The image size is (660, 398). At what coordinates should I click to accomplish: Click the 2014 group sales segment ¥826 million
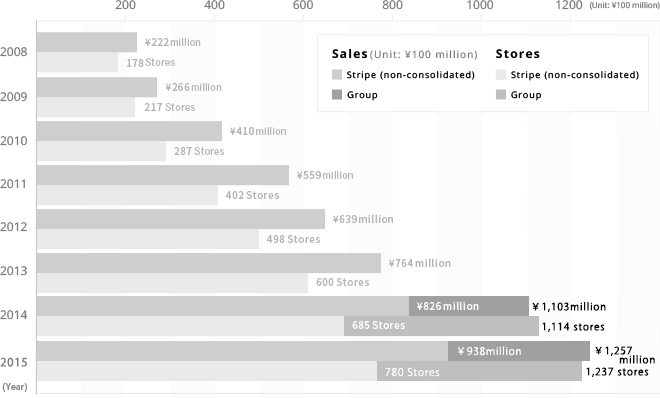pos(469,306)
